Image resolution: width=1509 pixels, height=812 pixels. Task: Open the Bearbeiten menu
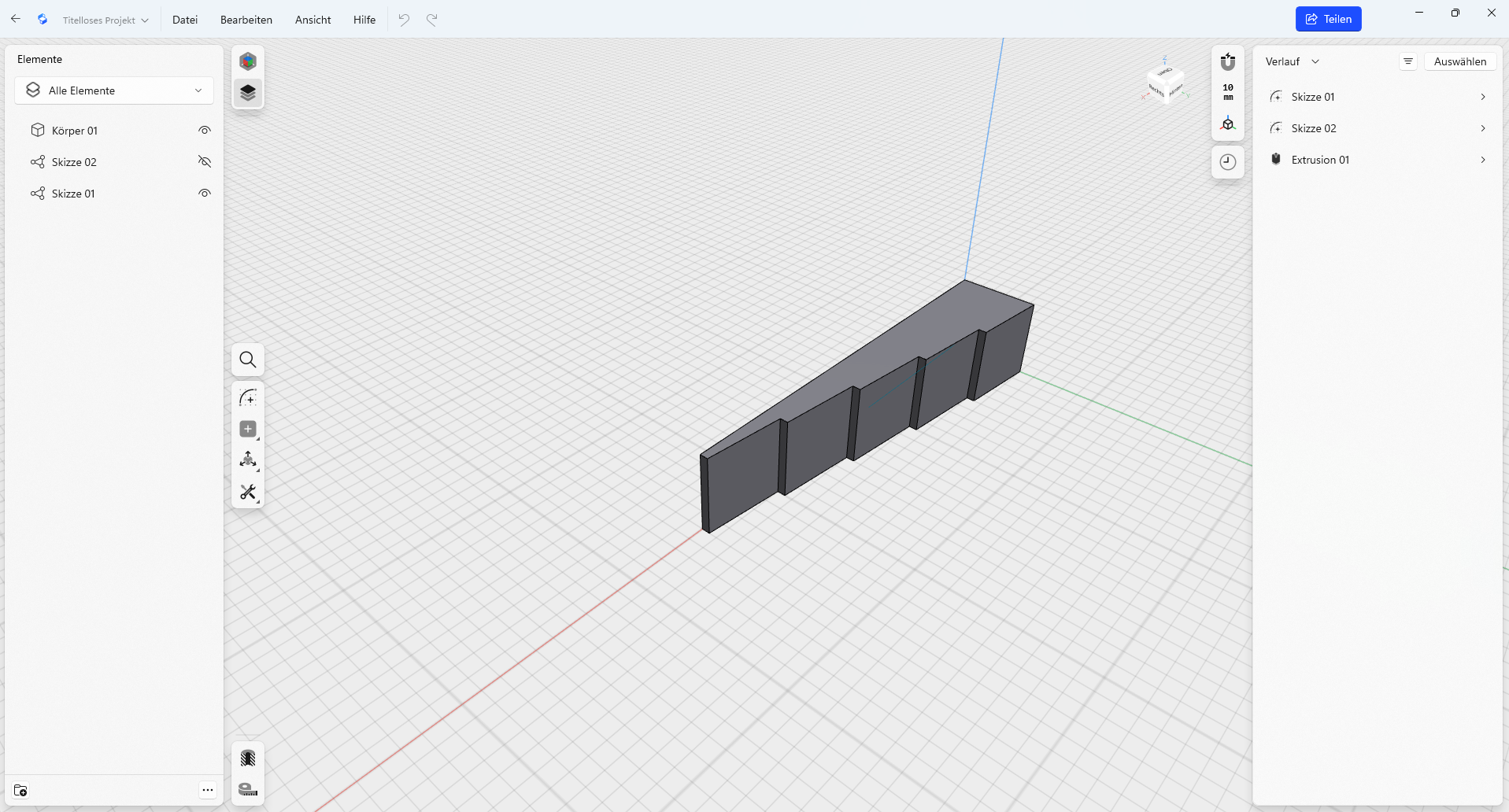(x=246, y=20)
